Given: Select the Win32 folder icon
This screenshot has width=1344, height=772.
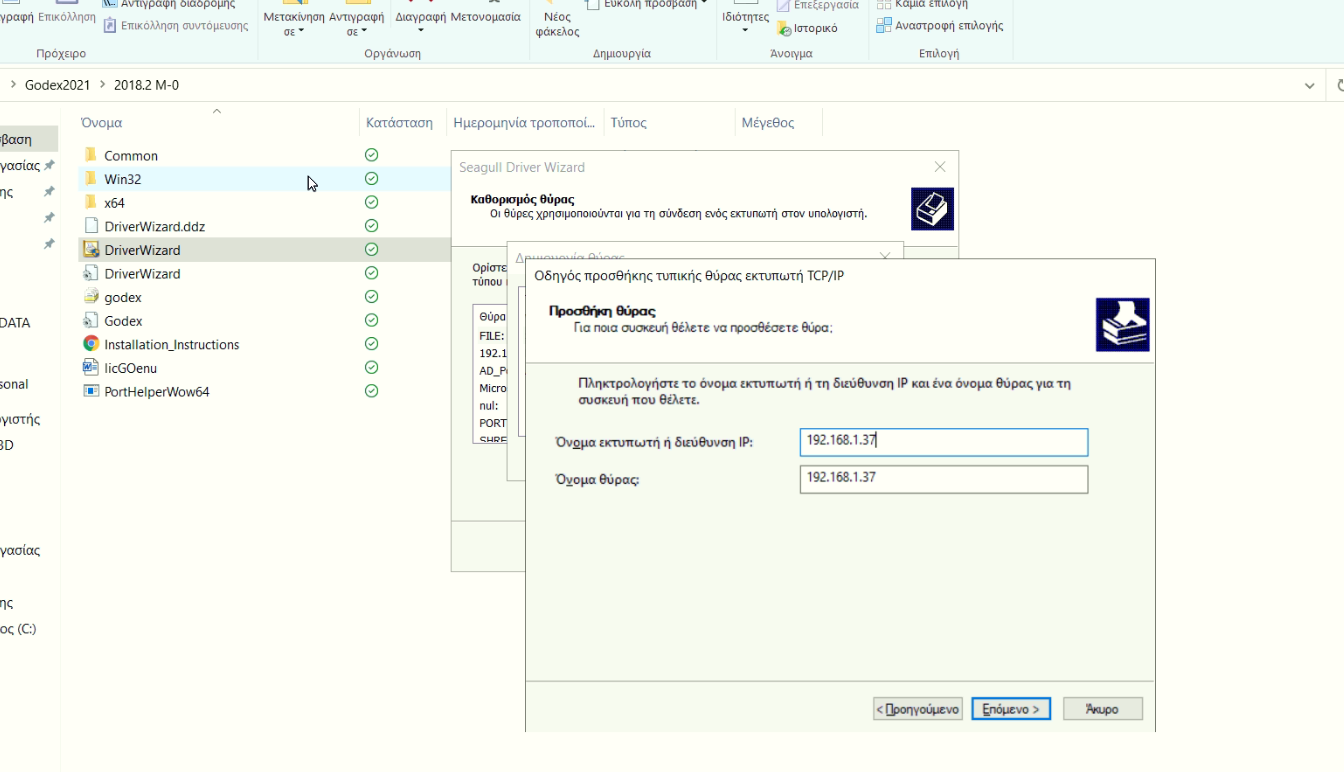Looking at the screenshot, I should [91, 179].
